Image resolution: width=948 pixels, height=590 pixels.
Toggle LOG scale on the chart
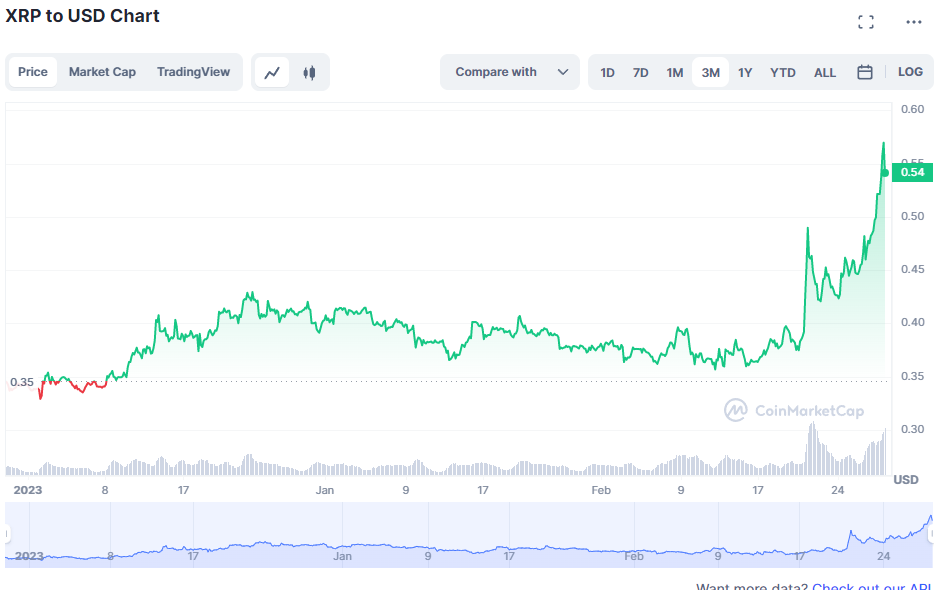910,72
